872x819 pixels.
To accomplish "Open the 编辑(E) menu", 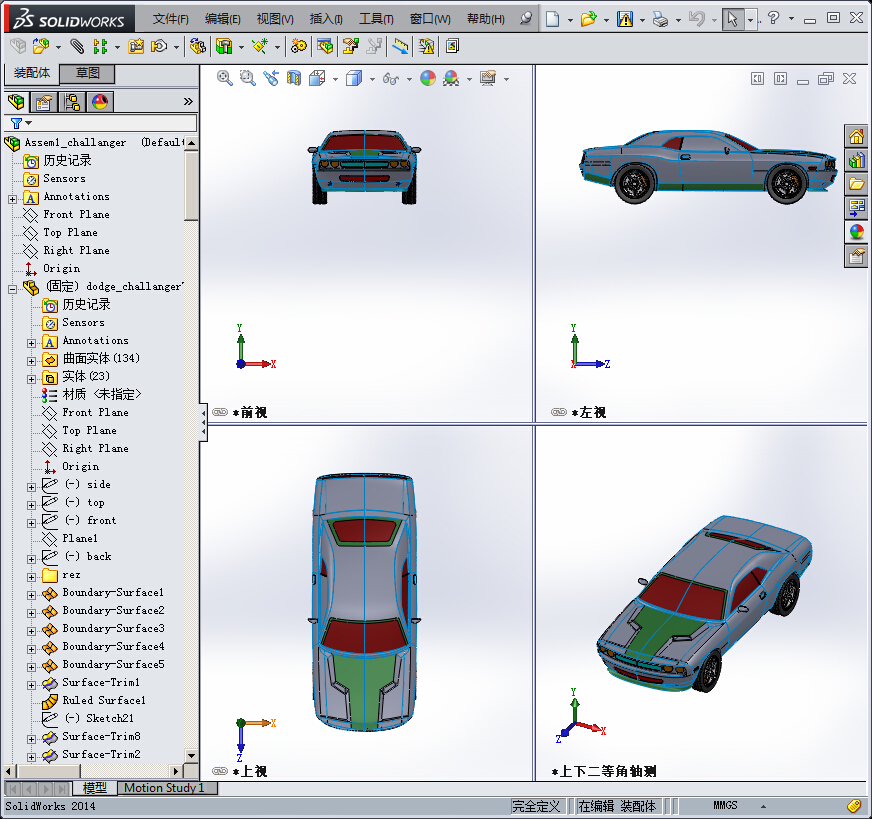I will click(x=222, y=19).
